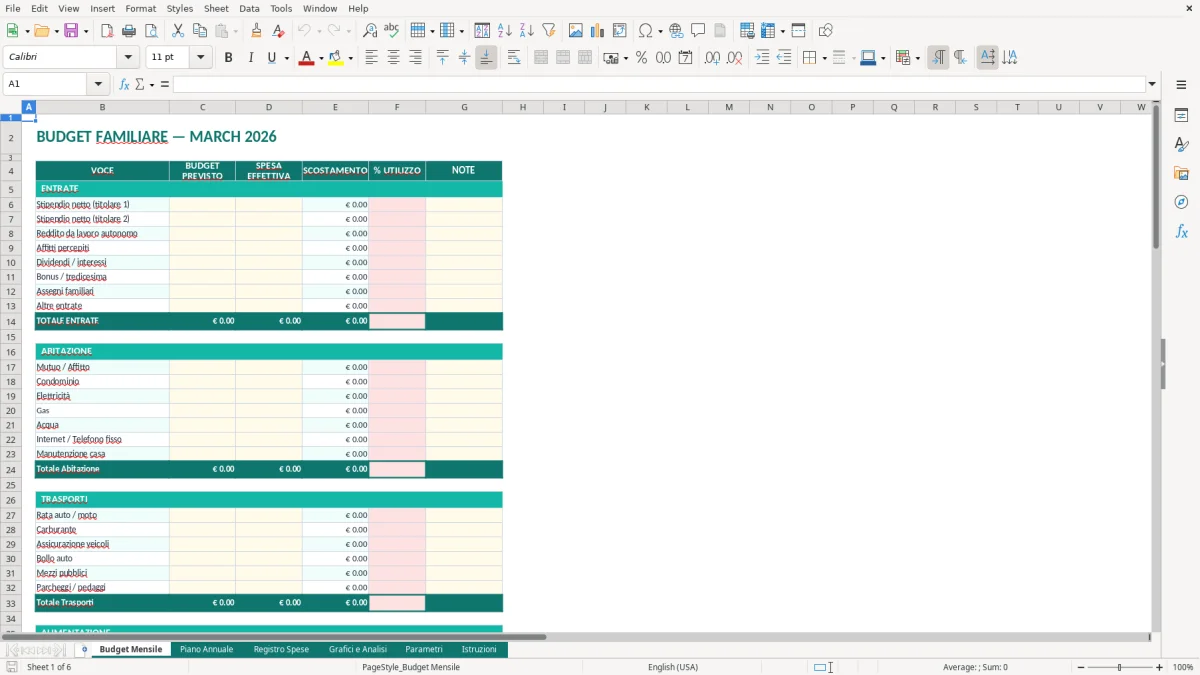Open the Sheet menu

click(216, 8)
